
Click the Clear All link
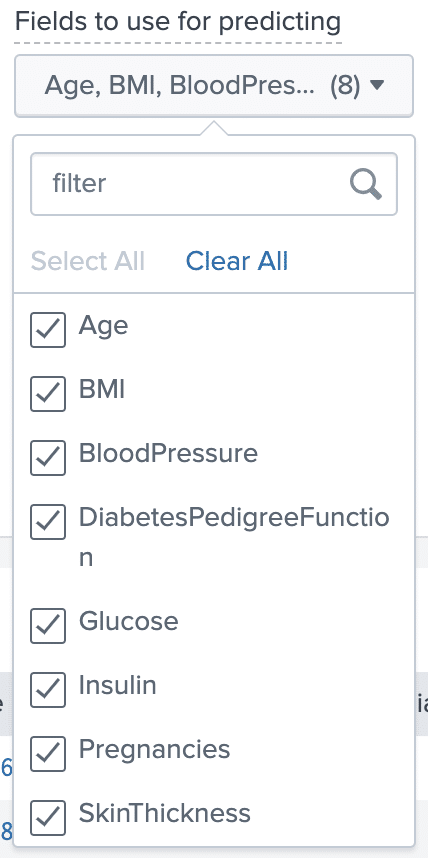pyautogui.click(x=237, y=261)
